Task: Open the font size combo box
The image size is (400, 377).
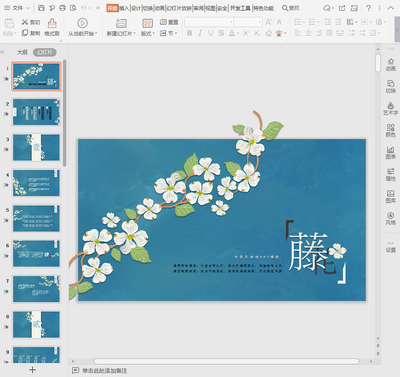Action: (248, 22)
